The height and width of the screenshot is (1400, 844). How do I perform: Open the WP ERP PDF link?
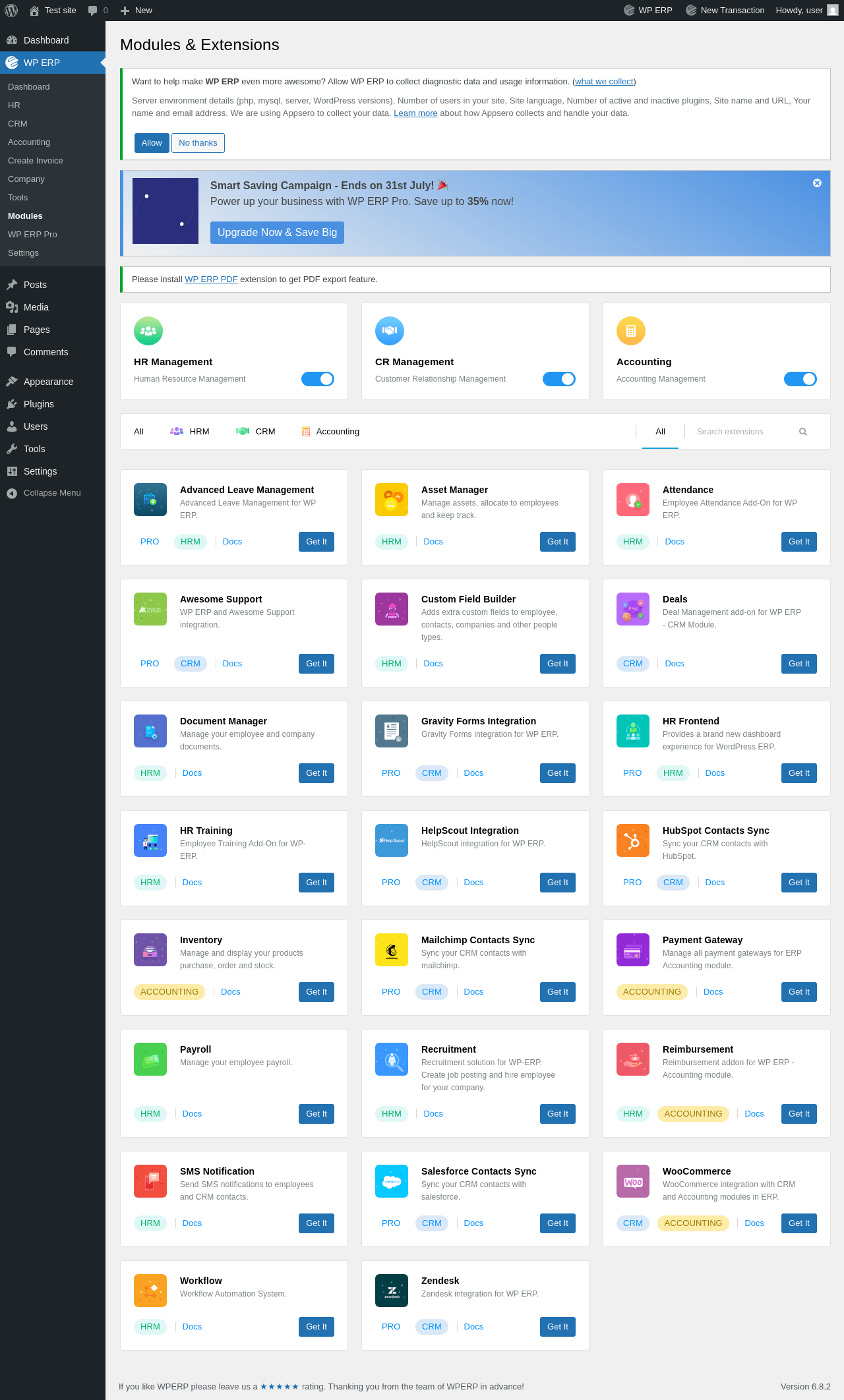click(211, 279)
